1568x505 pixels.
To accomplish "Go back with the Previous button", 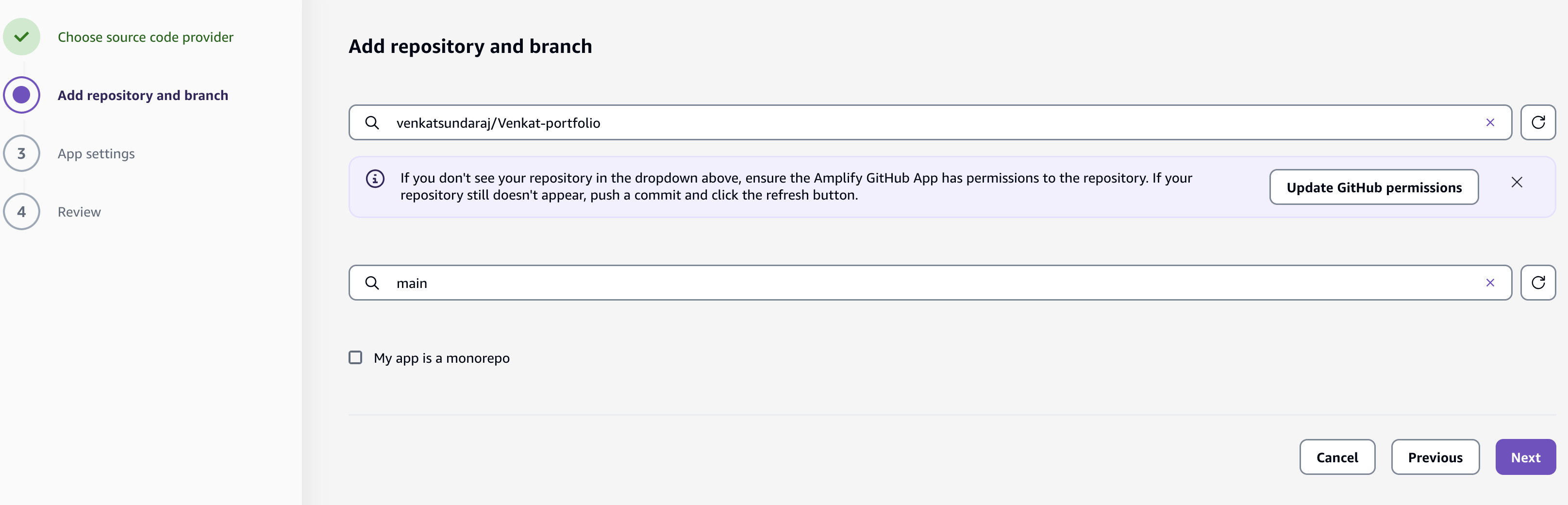I will [1435, 457].
